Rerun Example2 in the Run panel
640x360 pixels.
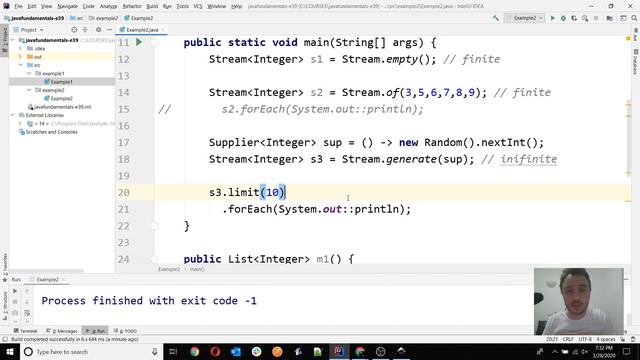[x=15, y=291]
